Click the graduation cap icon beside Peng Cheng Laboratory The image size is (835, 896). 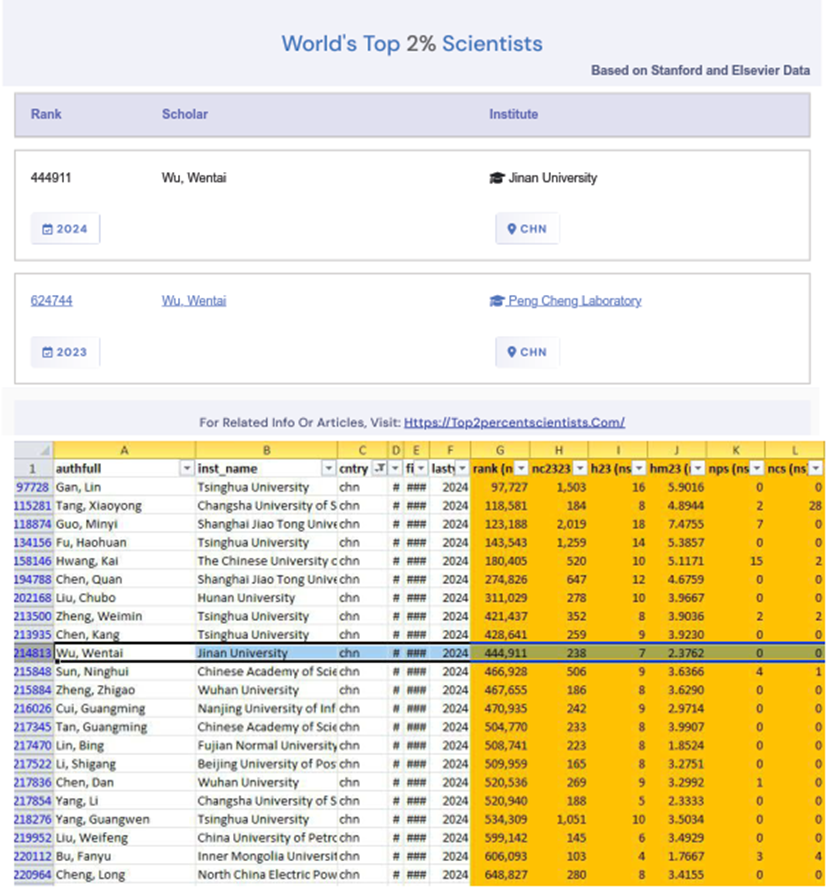point(496,301)
